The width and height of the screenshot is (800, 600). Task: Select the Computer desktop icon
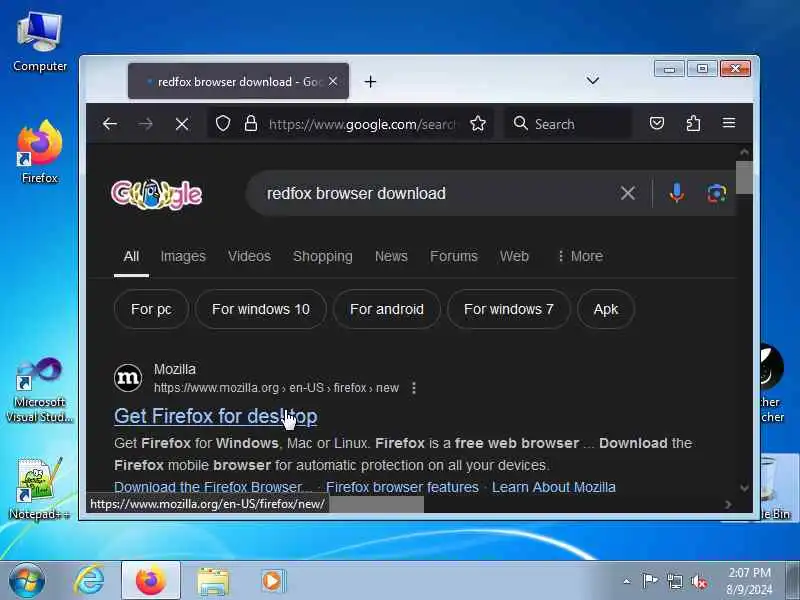tap(40, 43)
